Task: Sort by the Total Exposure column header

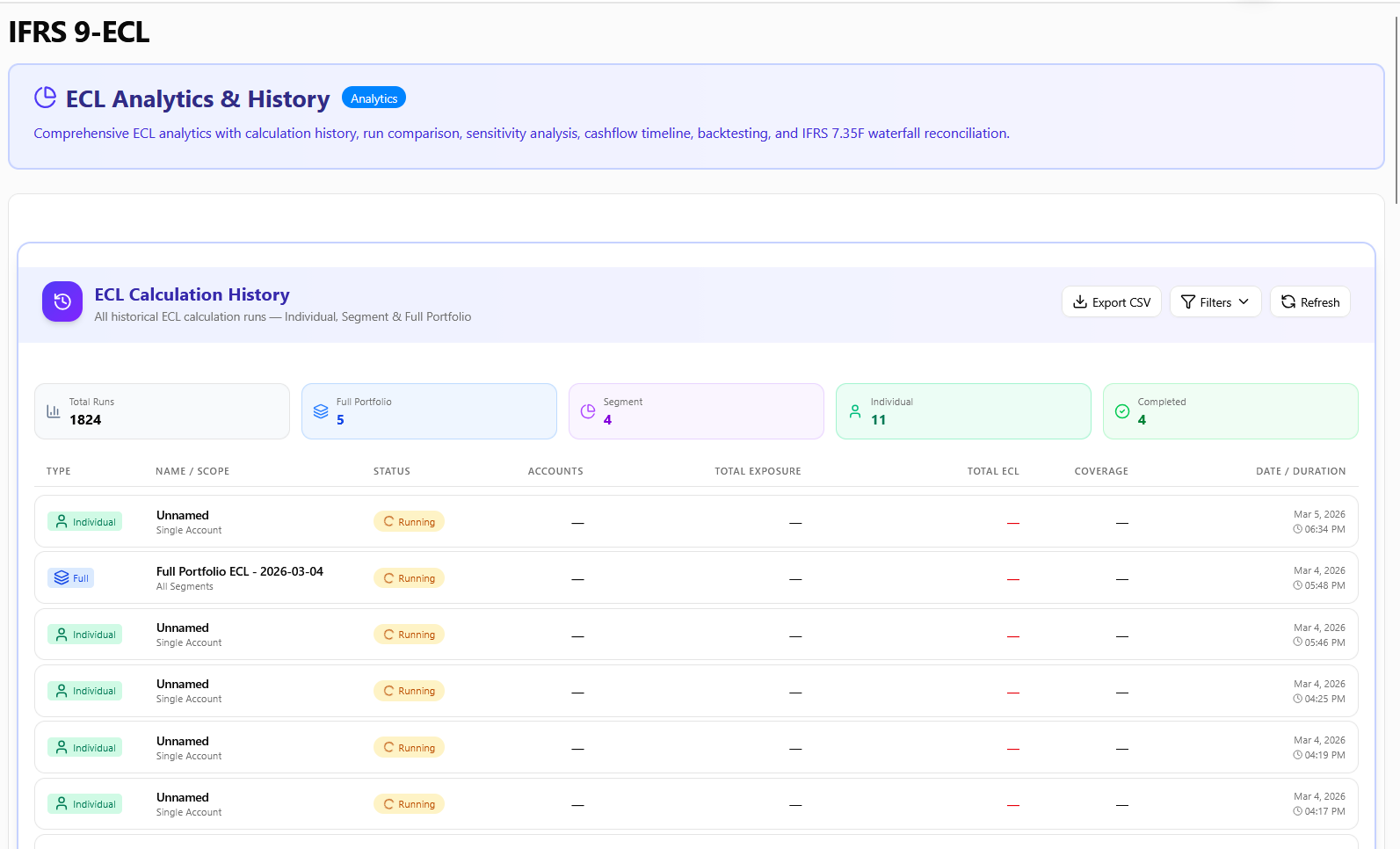Action: coord(757,471)
